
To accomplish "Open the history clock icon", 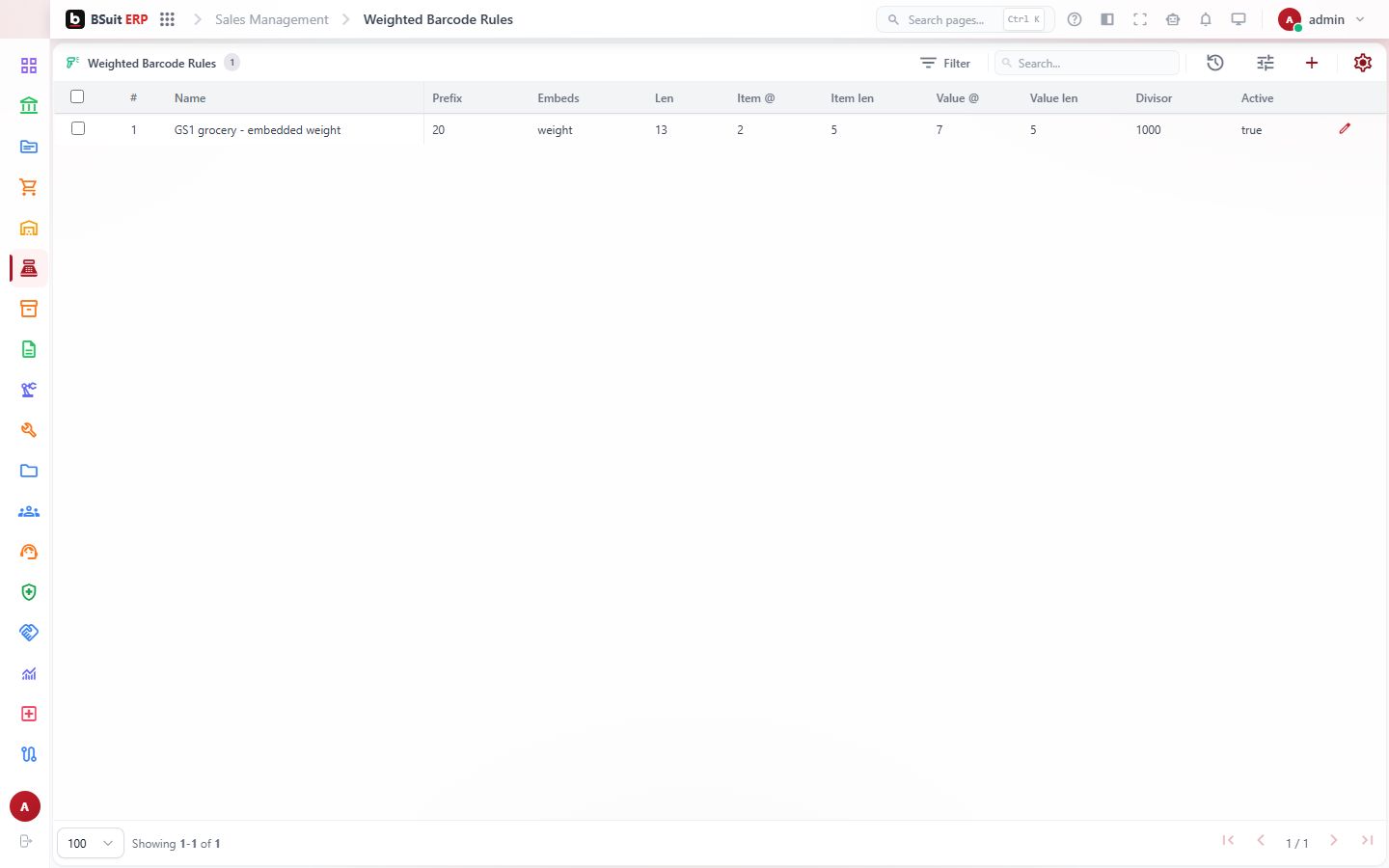I will click(1215, 63).
